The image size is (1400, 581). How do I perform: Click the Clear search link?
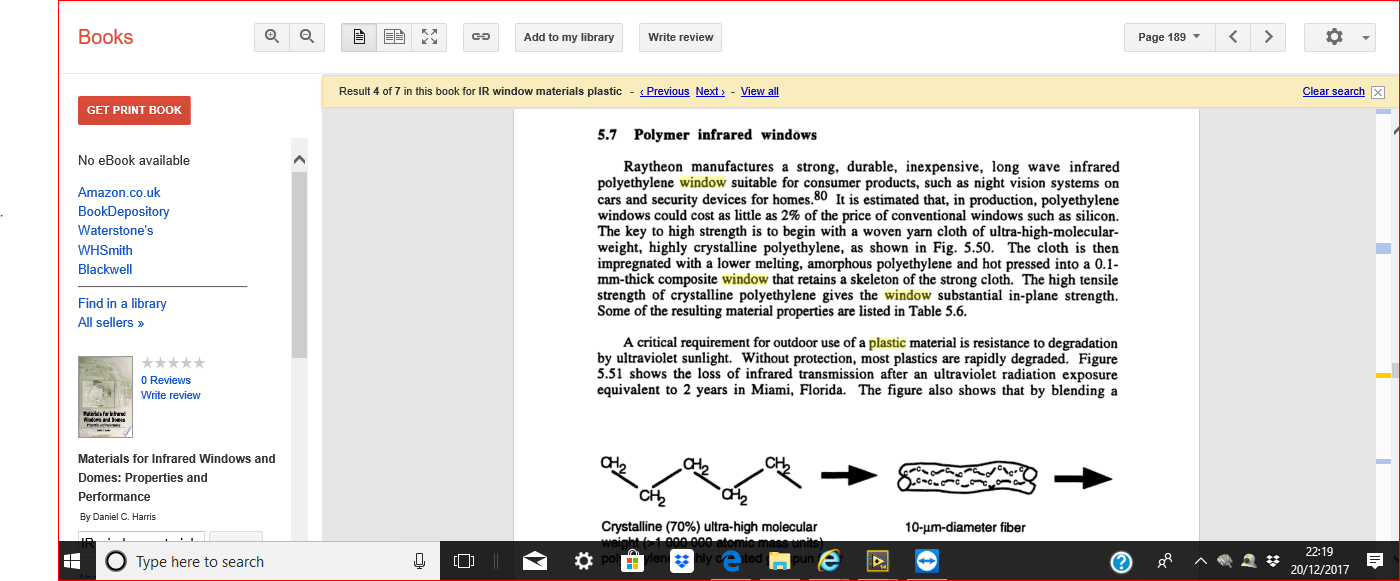tap(1333, 91)
